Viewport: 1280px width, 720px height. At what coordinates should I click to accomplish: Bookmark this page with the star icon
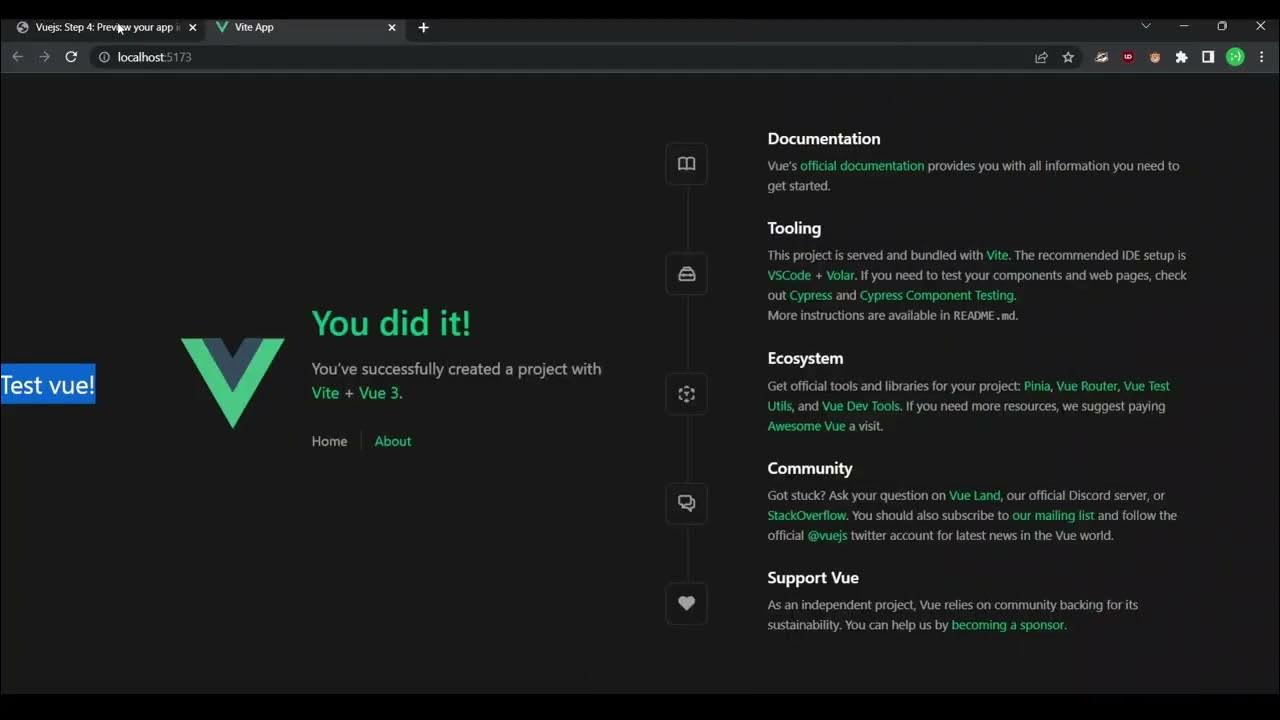pyautogui.click(x=1068, y=57)
